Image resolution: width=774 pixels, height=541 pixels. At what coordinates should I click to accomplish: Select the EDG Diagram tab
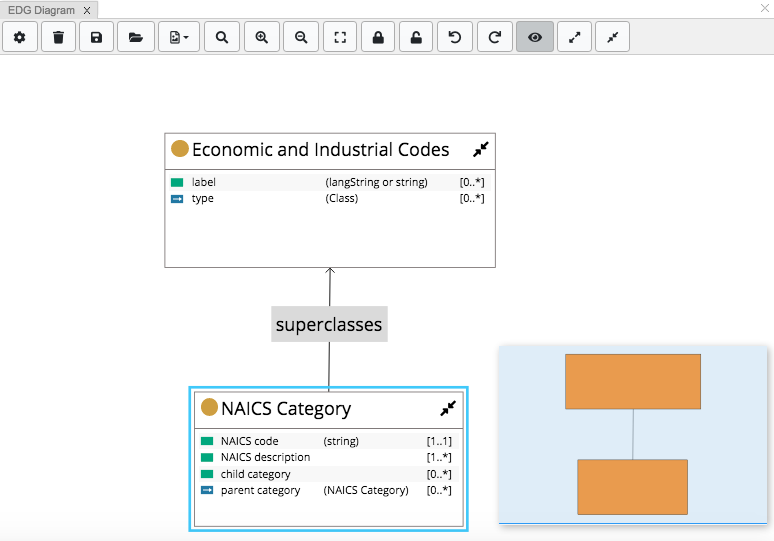point(41,10)
